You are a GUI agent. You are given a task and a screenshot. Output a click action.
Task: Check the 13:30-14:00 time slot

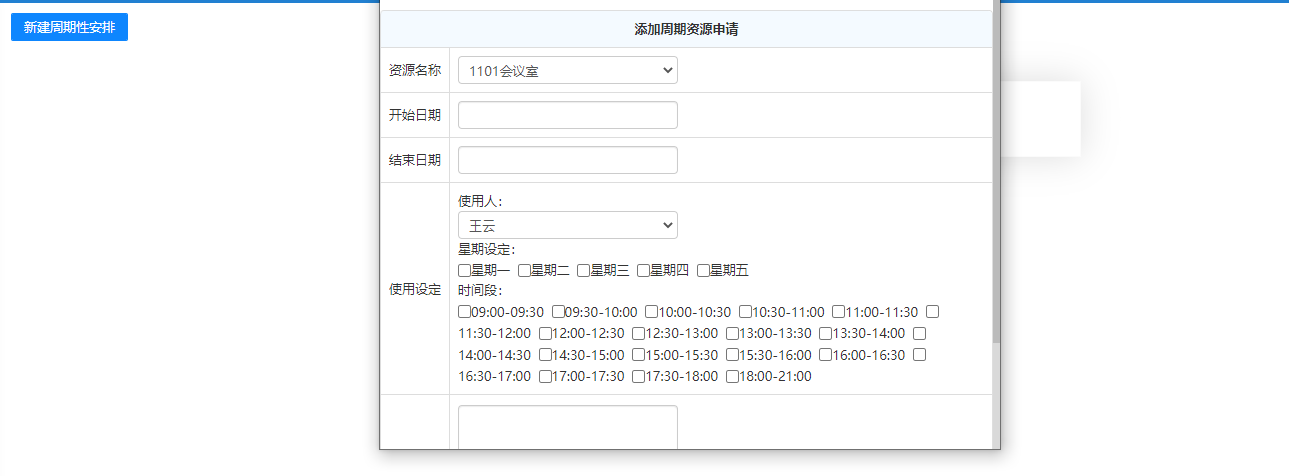pos(826,333)
